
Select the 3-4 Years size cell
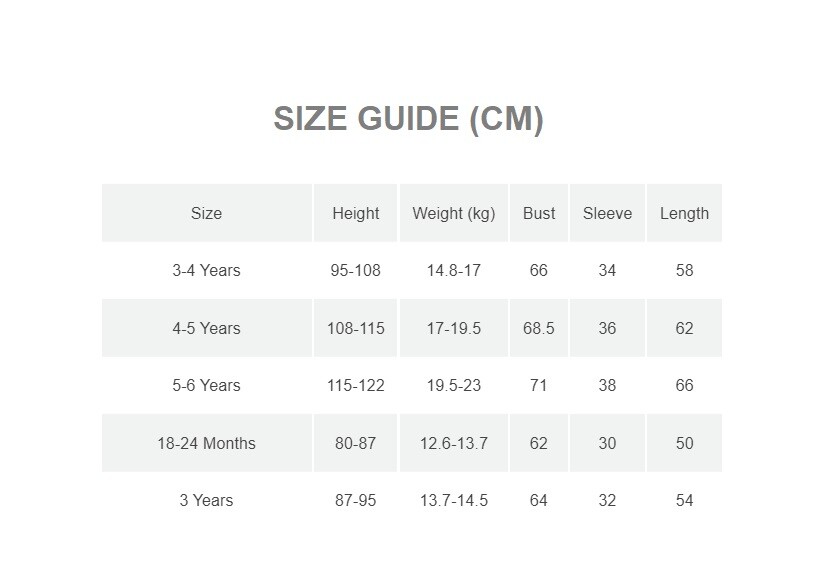[x=206, y=270]
